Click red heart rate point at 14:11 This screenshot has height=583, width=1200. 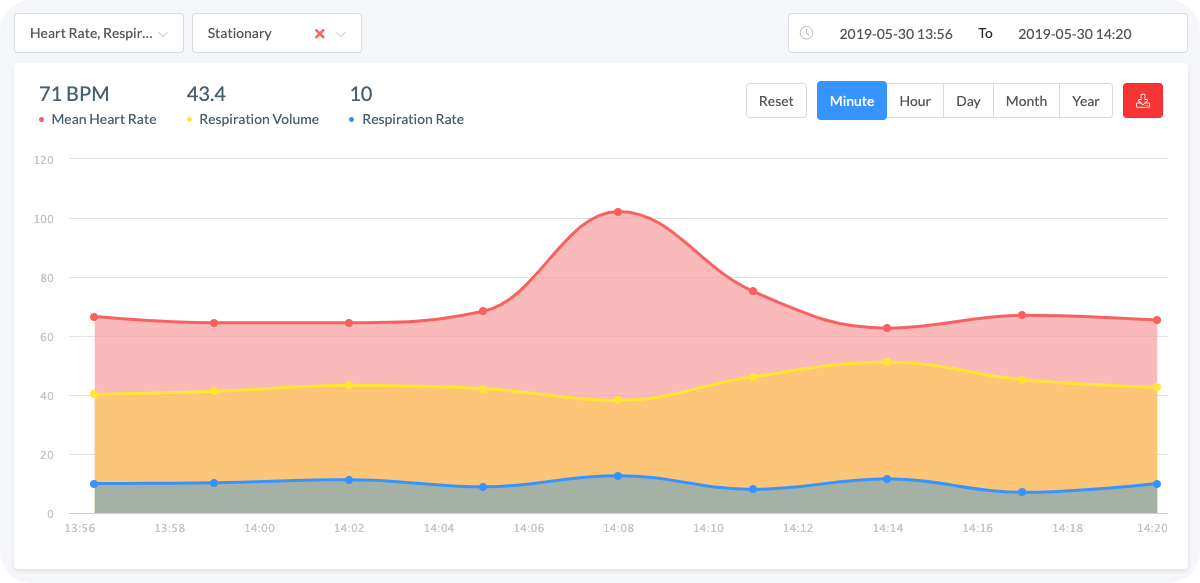coord(753,291)
